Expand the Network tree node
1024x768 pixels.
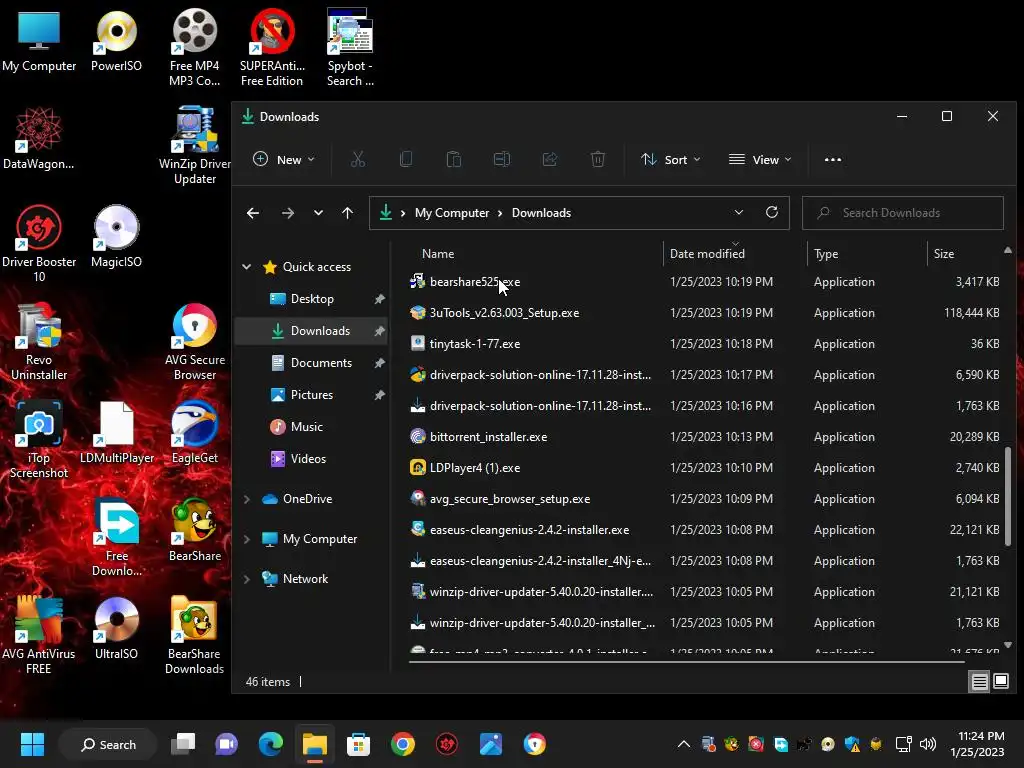pyautogui.click(x=247, y=579)
